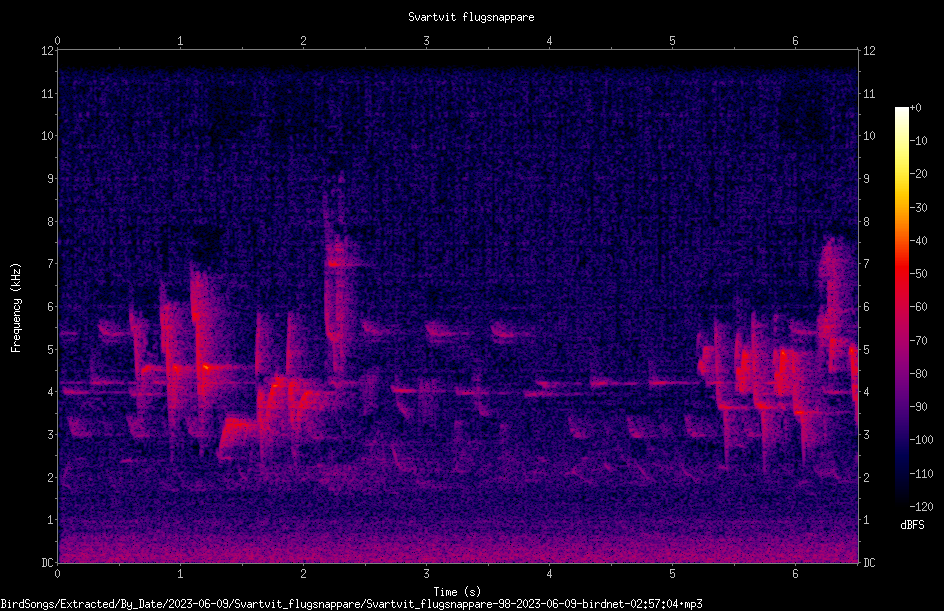The width and height of the screenshot is (944, 611).
Task: Click '1' on the bottom time axis
Action: [180, 574]
